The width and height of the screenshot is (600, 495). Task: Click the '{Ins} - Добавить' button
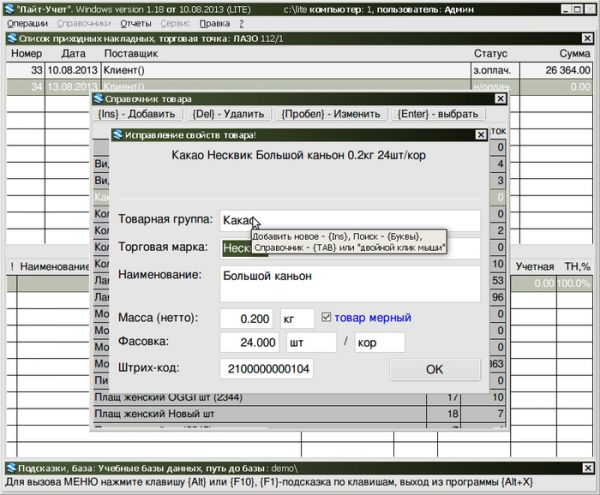pos(138,115)
